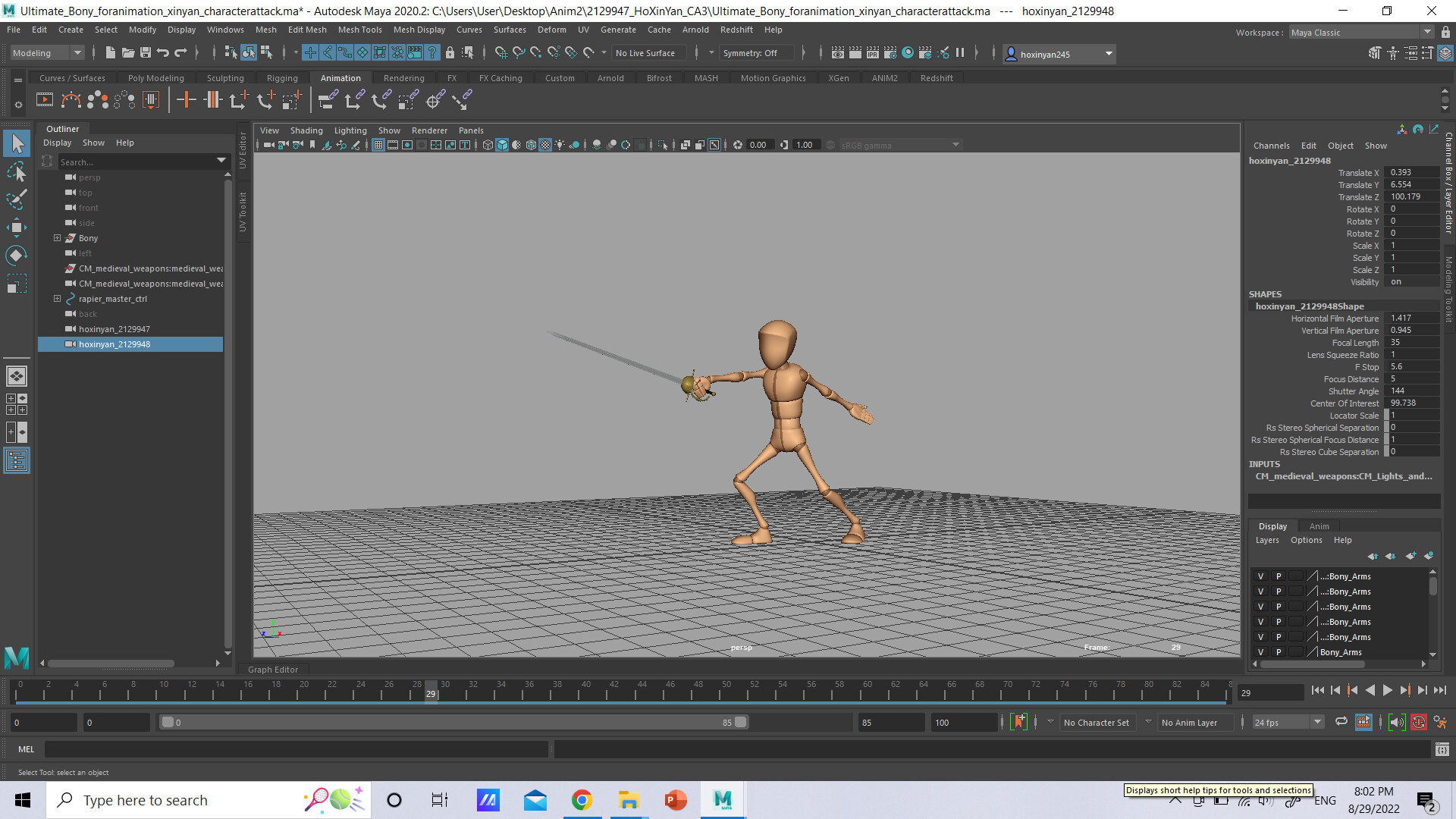Click the snap to grids magnet icon
Screen dimensions: 1456x819
click(x=500, y=53)
